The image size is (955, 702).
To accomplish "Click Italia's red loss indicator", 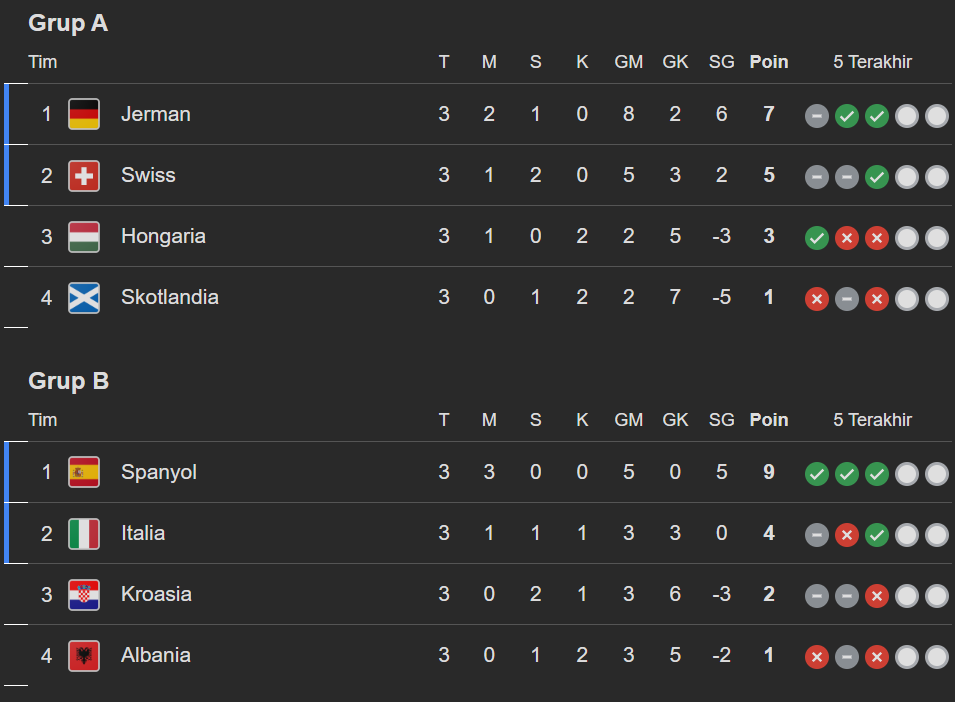I will [847, 535].
